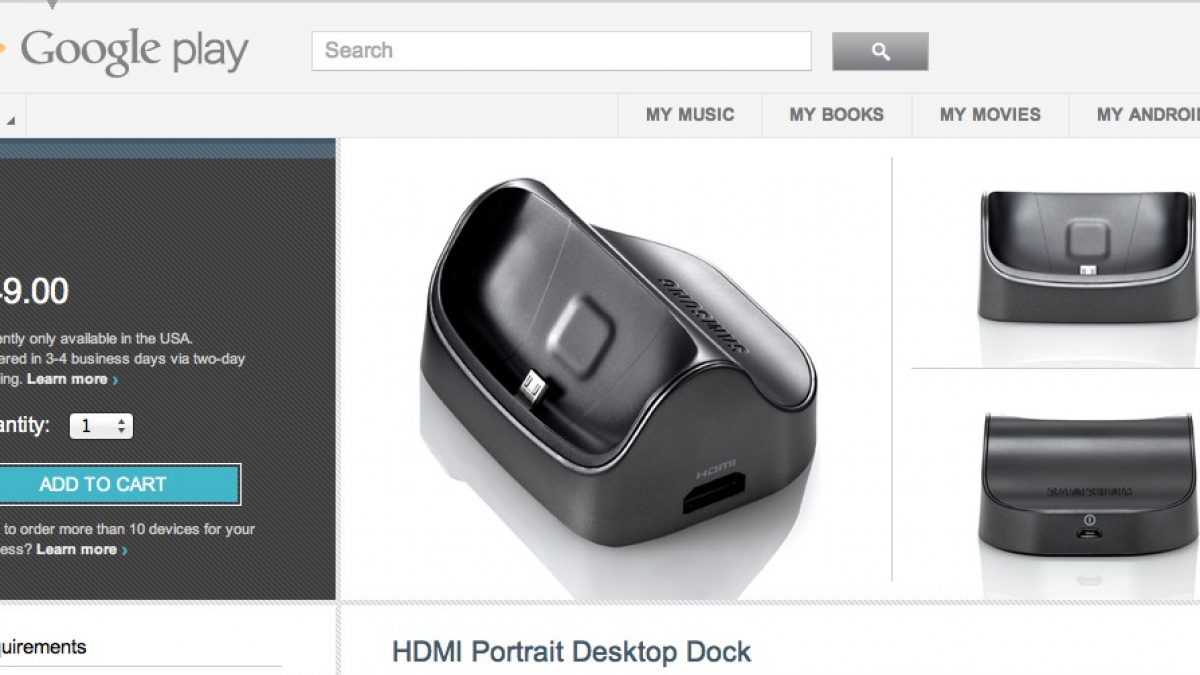The image size is (1200, 675).
Task: Open the MY BOOKS tab
Action: 837,115
